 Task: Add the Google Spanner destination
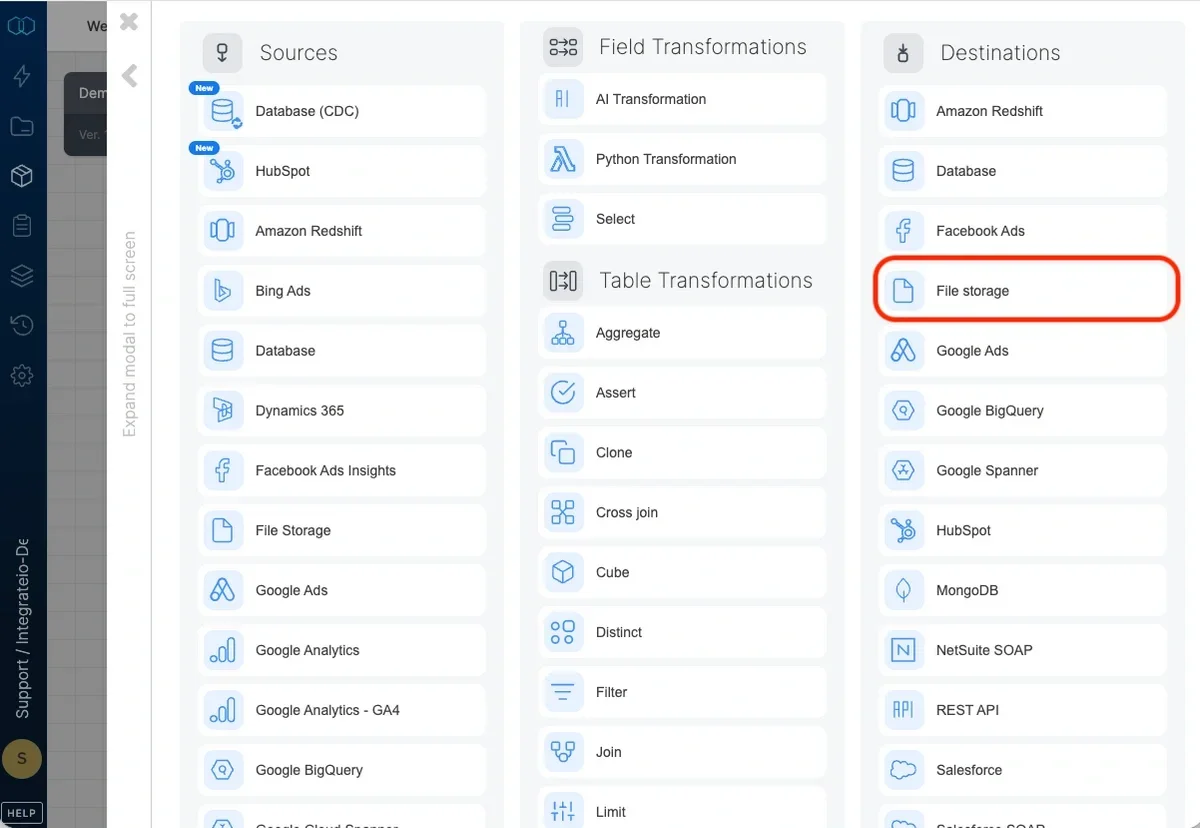tap(1023, 471)
